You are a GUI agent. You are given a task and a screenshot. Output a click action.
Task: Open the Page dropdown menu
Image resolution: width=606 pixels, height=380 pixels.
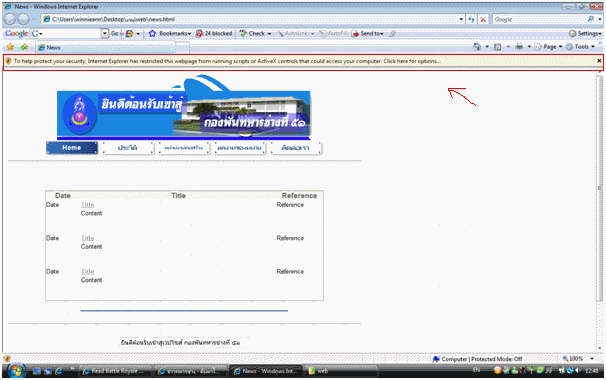[x=549, y=47]
